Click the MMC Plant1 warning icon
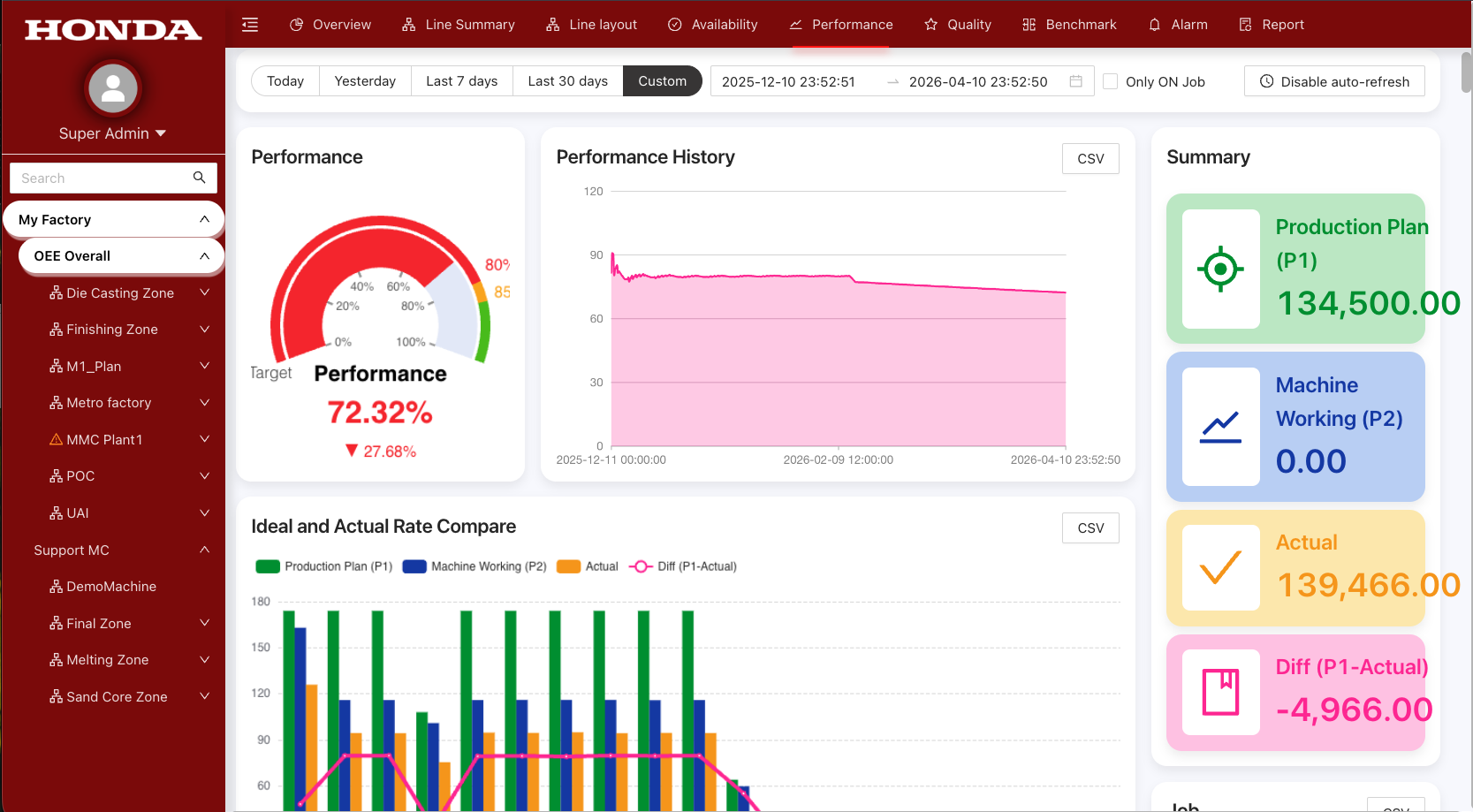Screen dimensions: 1473x812 pos(56,439)
